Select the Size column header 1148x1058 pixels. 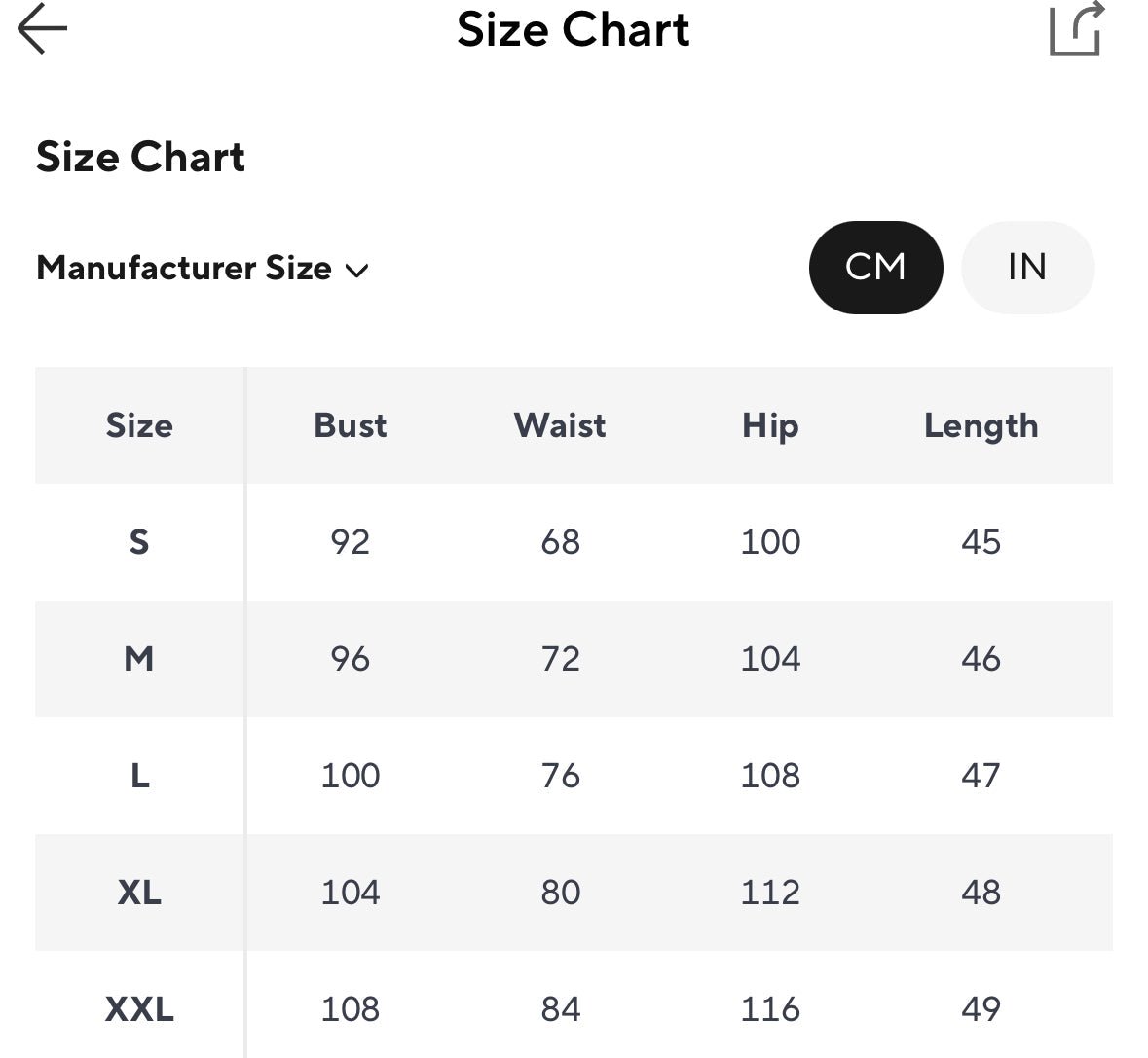(139, 425)
